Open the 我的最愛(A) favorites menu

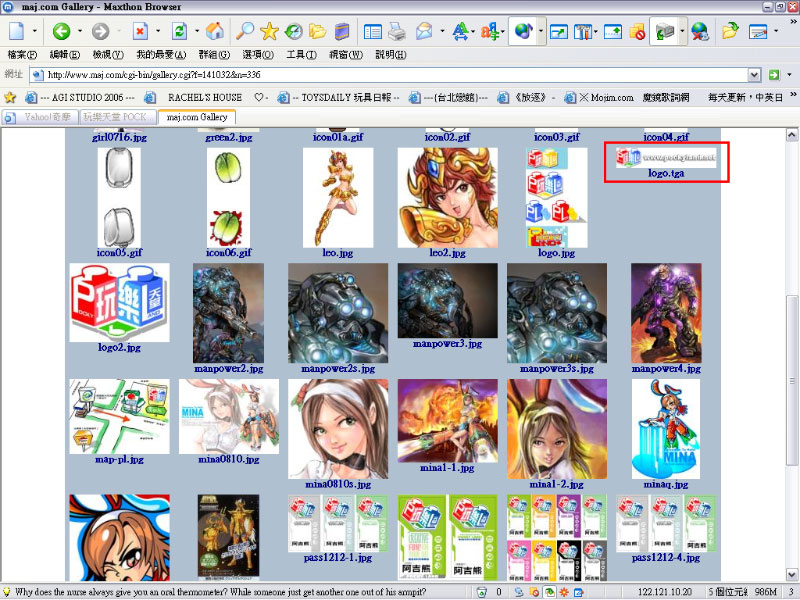(x=160, y=54)
